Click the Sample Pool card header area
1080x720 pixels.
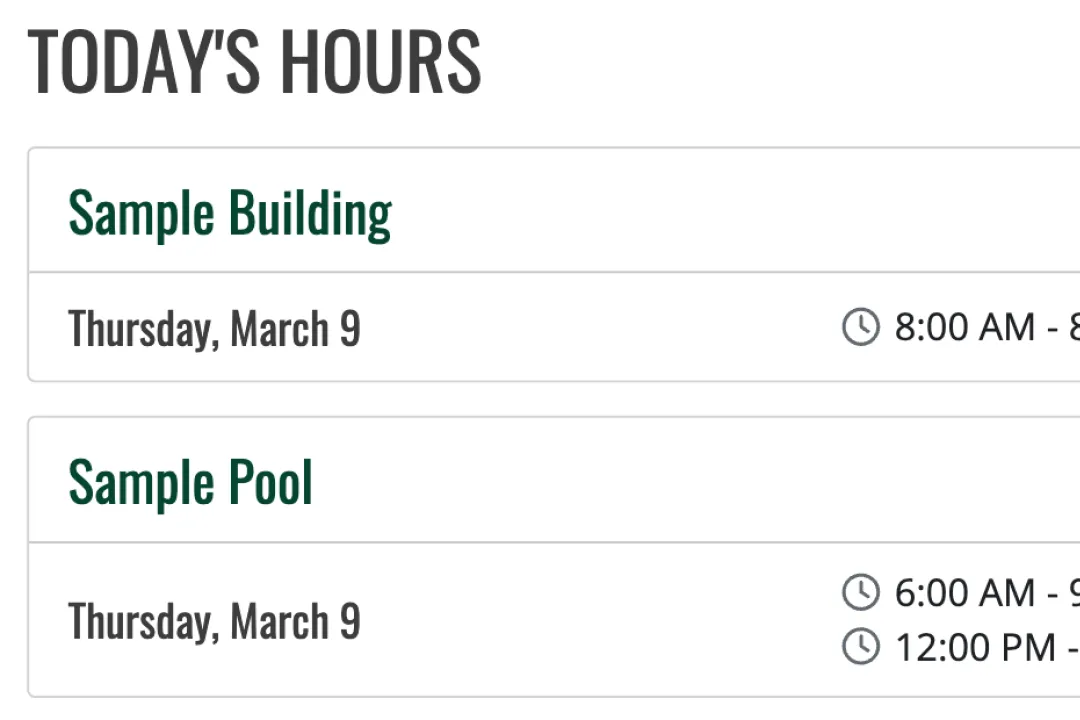[x=540, y=481]
